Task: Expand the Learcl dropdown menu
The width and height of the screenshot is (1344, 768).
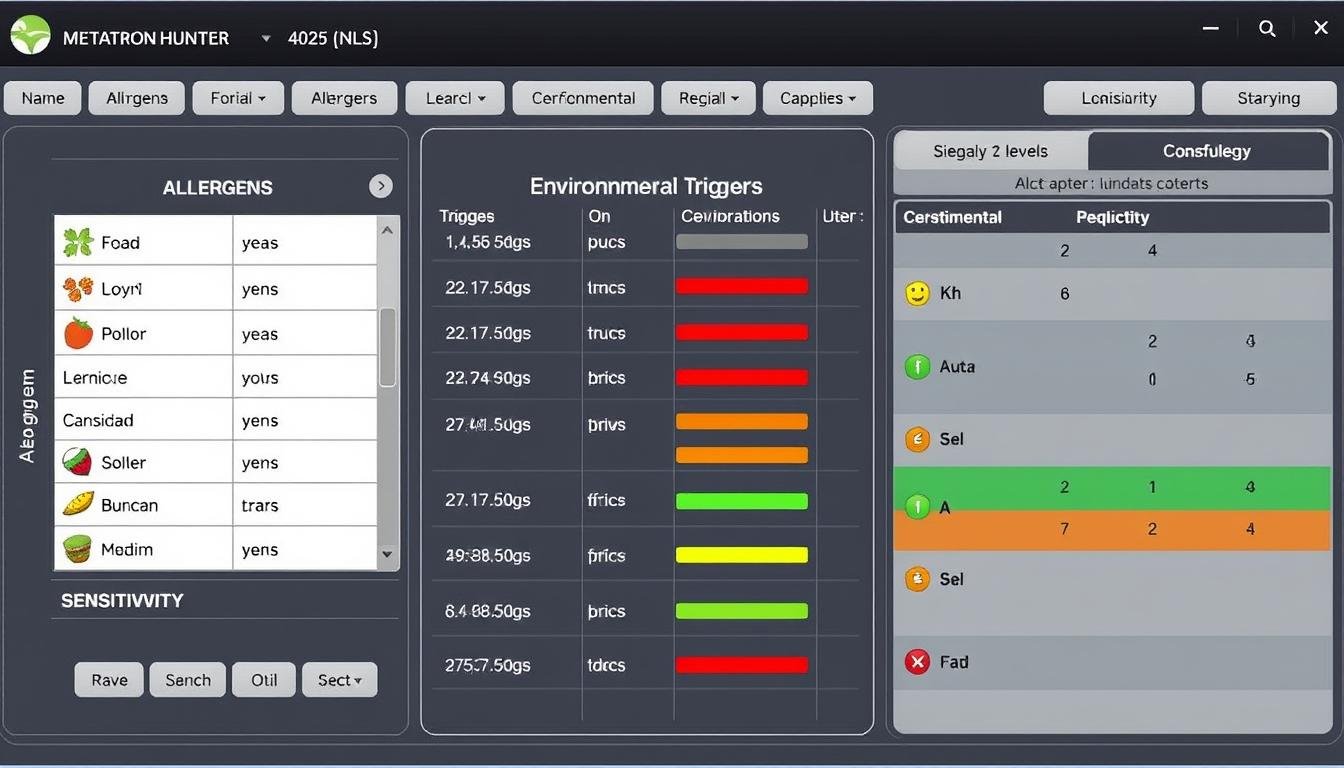Action: [456, 98]
